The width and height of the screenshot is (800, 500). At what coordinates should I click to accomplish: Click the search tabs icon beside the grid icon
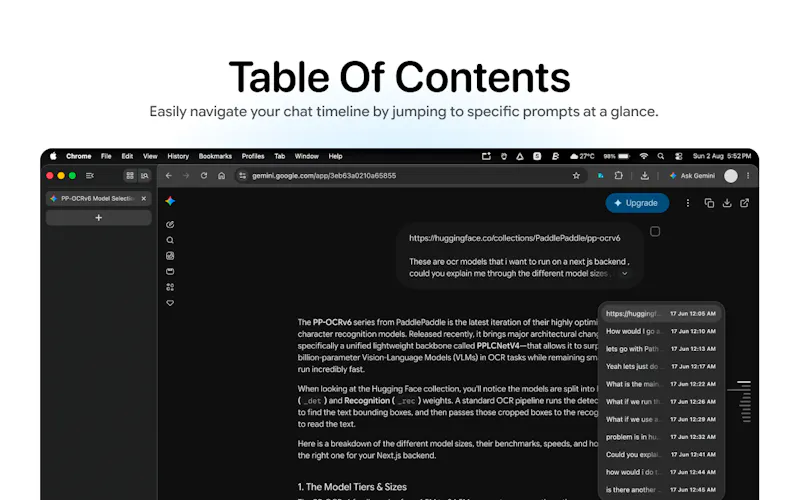[145, 176]
